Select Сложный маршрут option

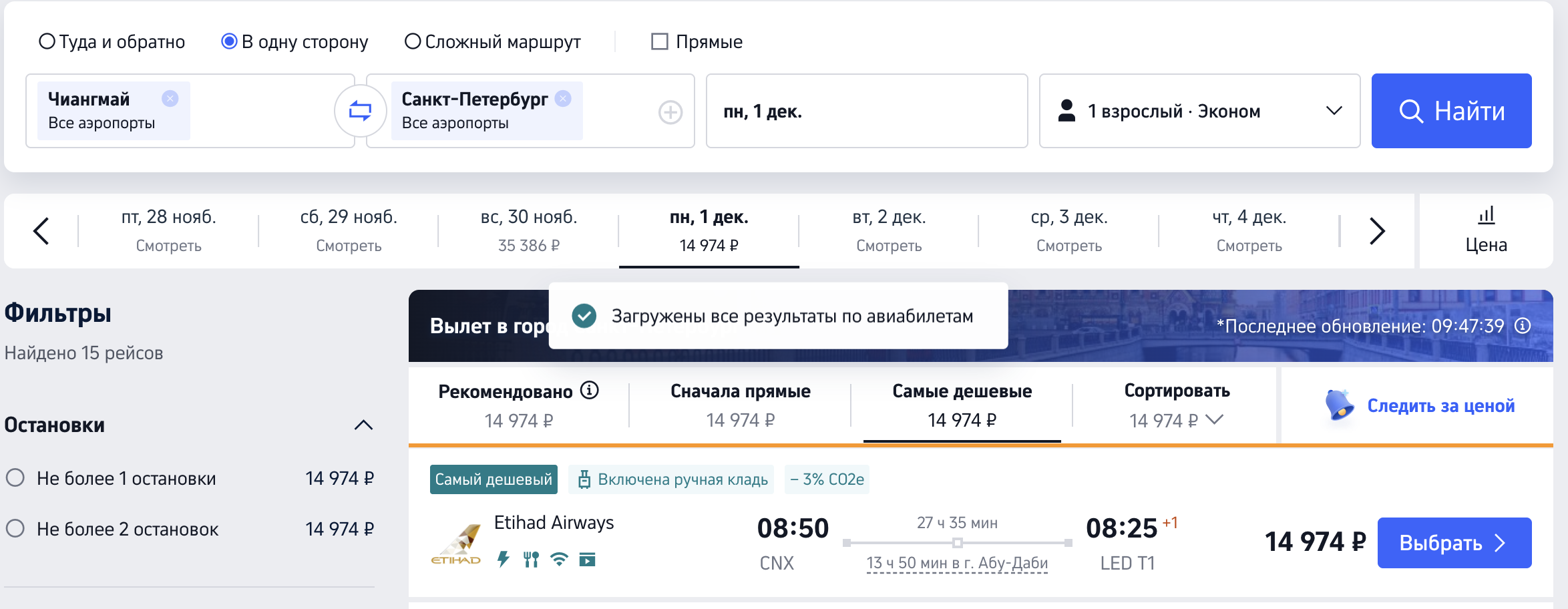coord(413,41)
